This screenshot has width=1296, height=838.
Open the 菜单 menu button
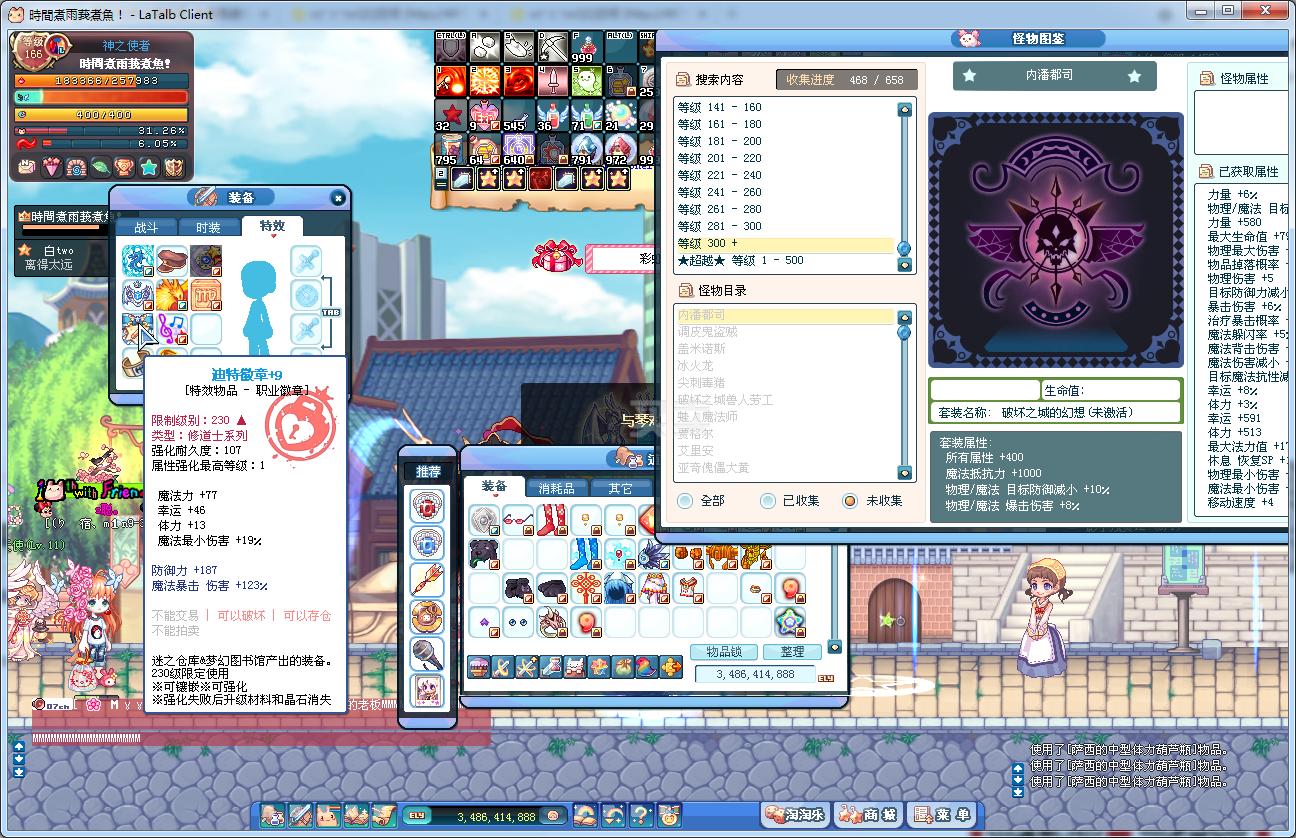pyautogui.click(x=942, y=814)
